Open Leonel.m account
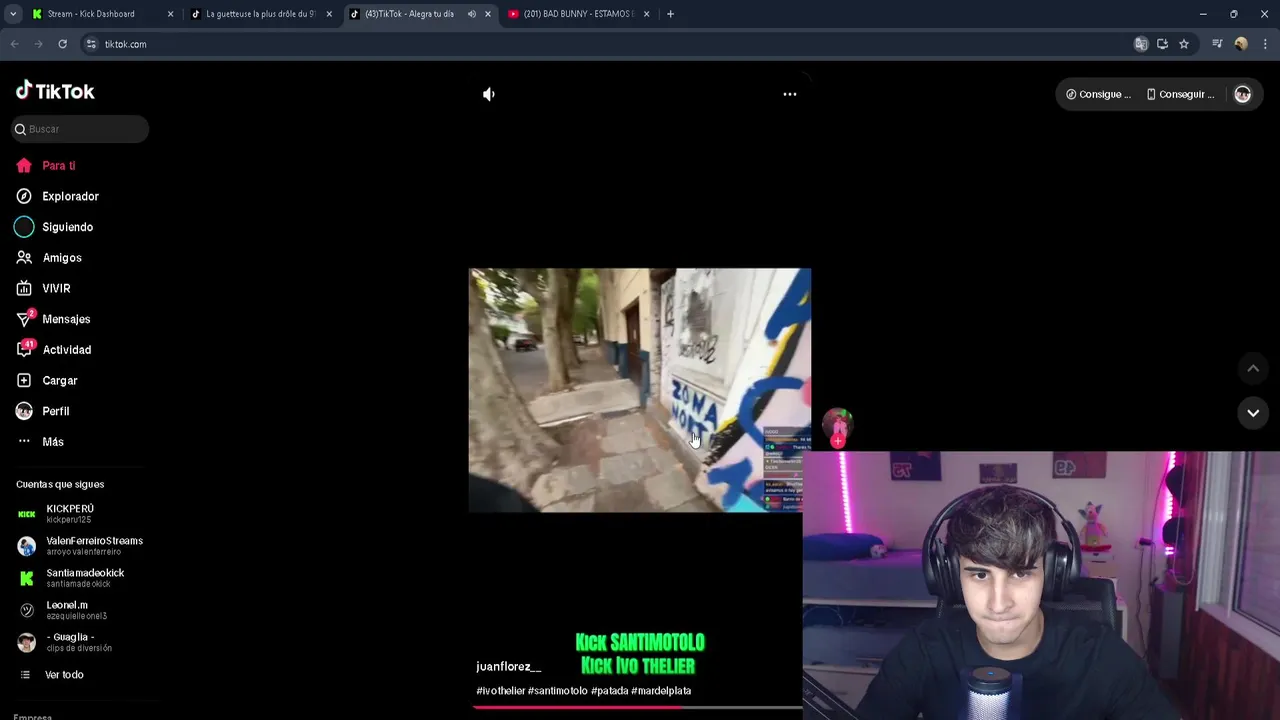The height and width of the screenshot is (720, 1280). [x=62, y=610]
